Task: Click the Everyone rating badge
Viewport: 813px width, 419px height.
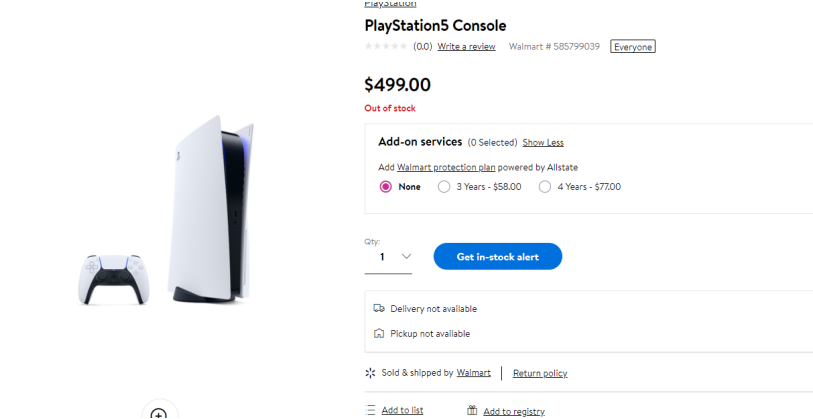Action: coord(633,47)
